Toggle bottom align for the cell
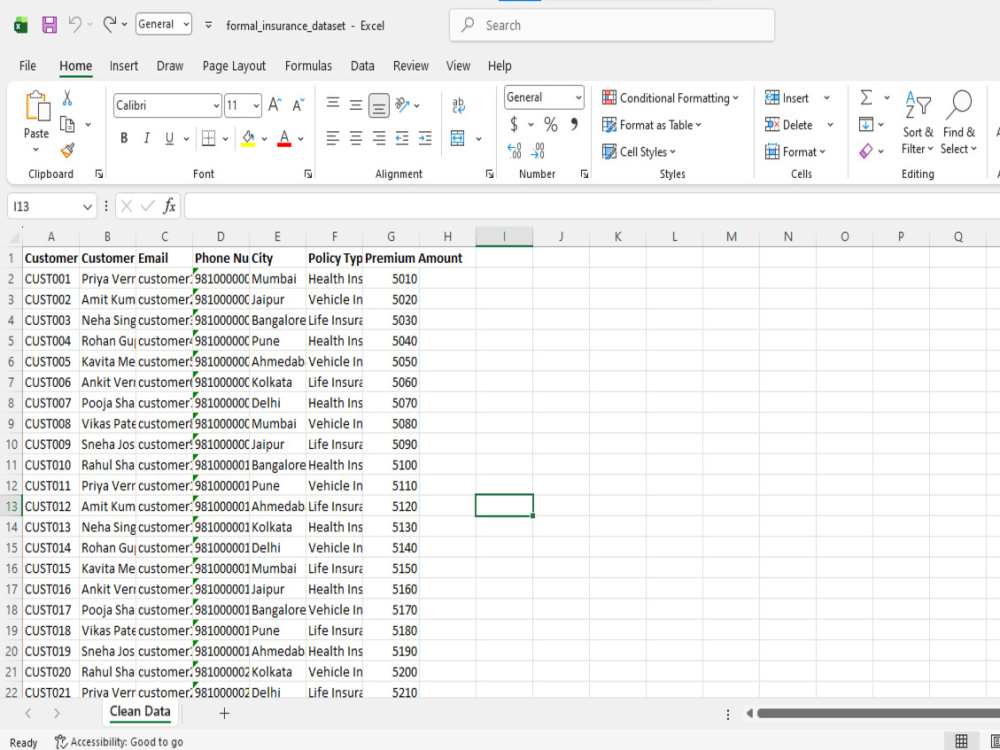Screen dimensions: 1000x750 point(379,106)
